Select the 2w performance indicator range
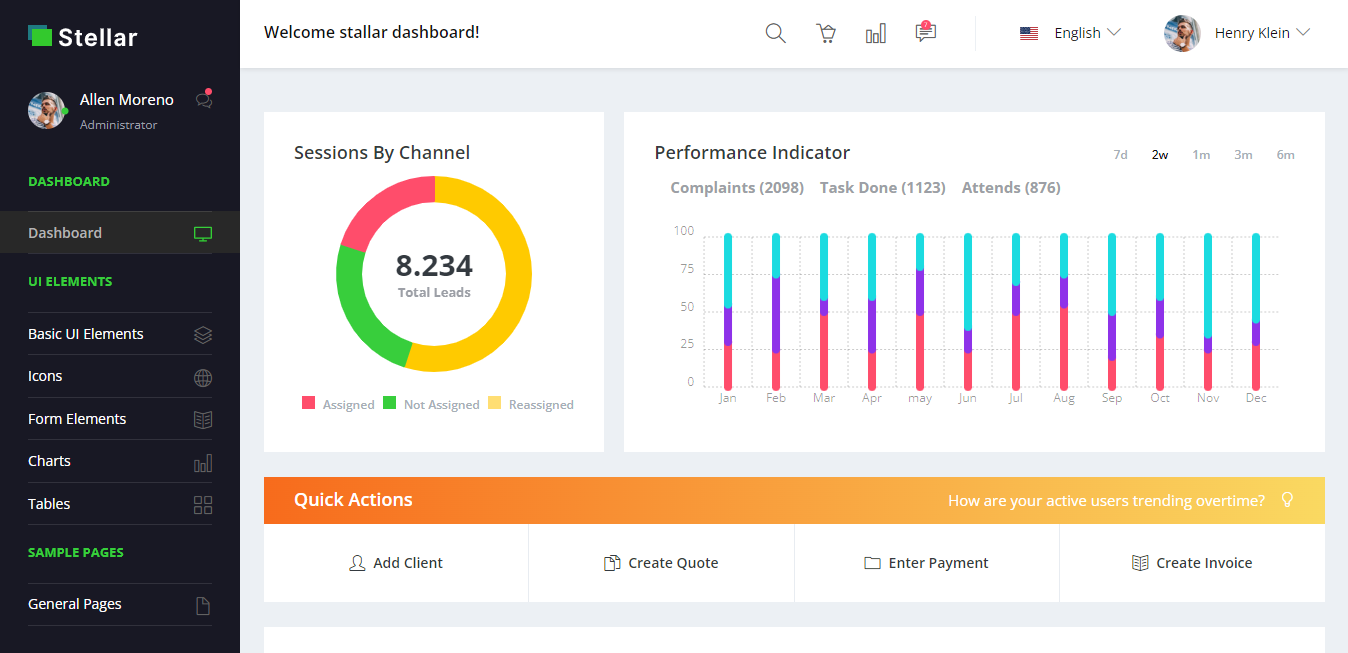Image resolution: width=1348 pixels, height=653 pixels. click(x=1159, y=155)
